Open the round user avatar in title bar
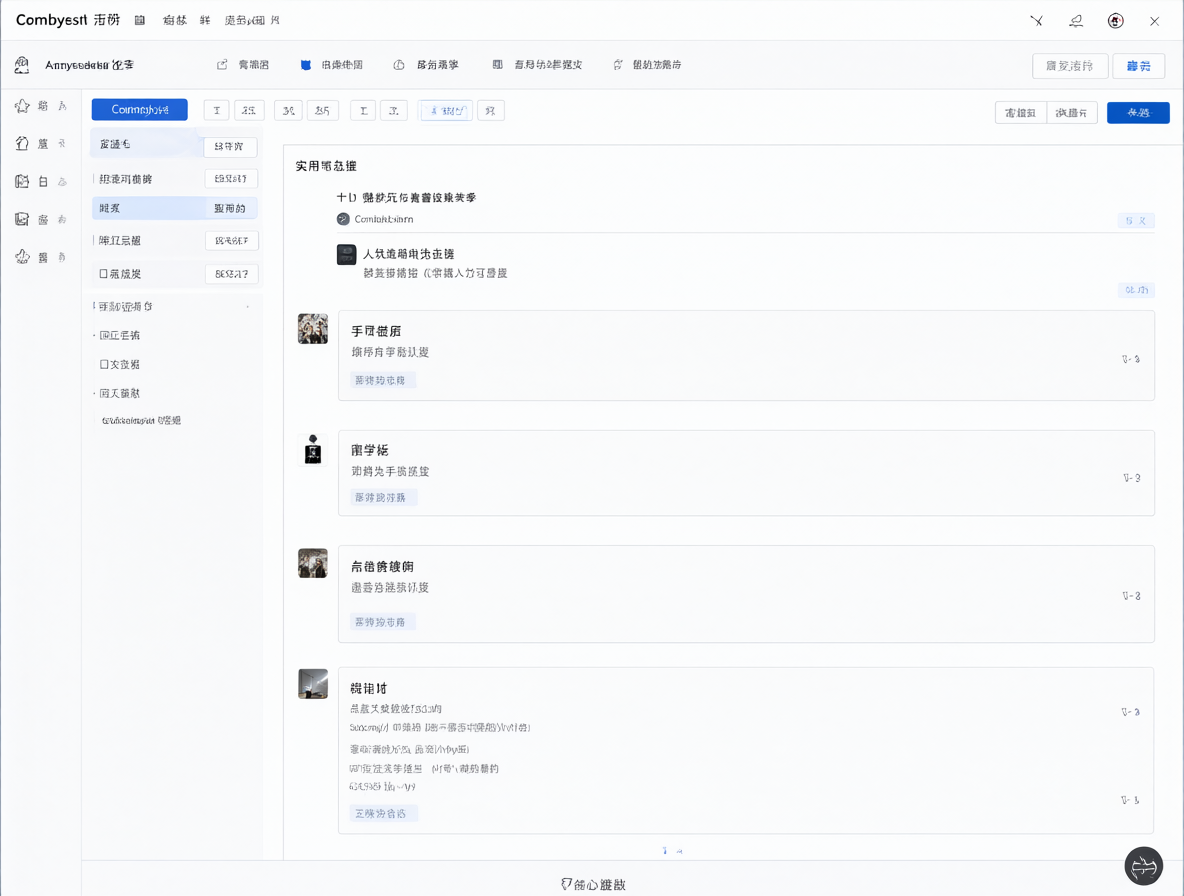This screenshot has width=1184, height=896. 1115,21
